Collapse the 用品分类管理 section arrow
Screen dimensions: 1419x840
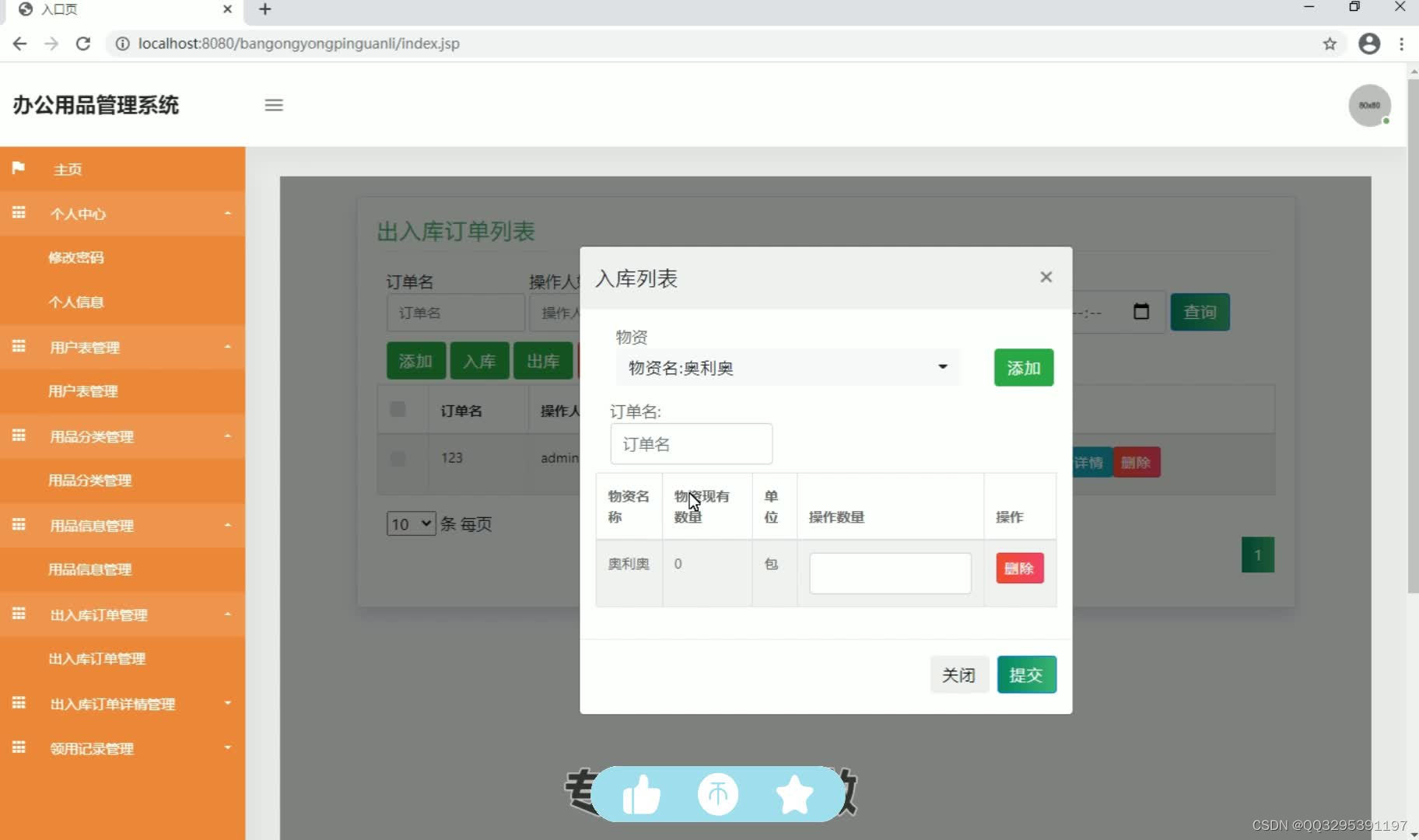coord(228,436)
